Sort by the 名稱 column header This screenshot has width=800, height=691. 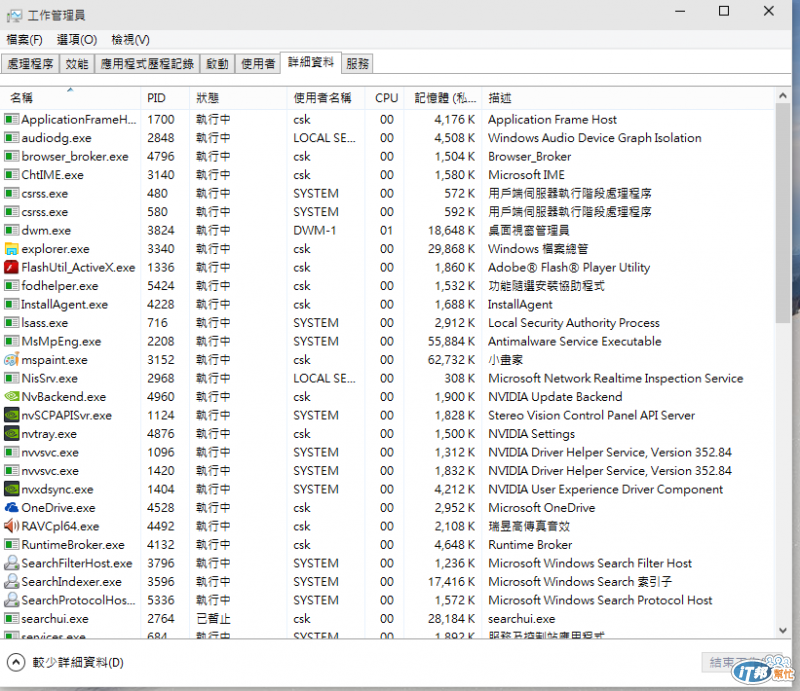70,98
